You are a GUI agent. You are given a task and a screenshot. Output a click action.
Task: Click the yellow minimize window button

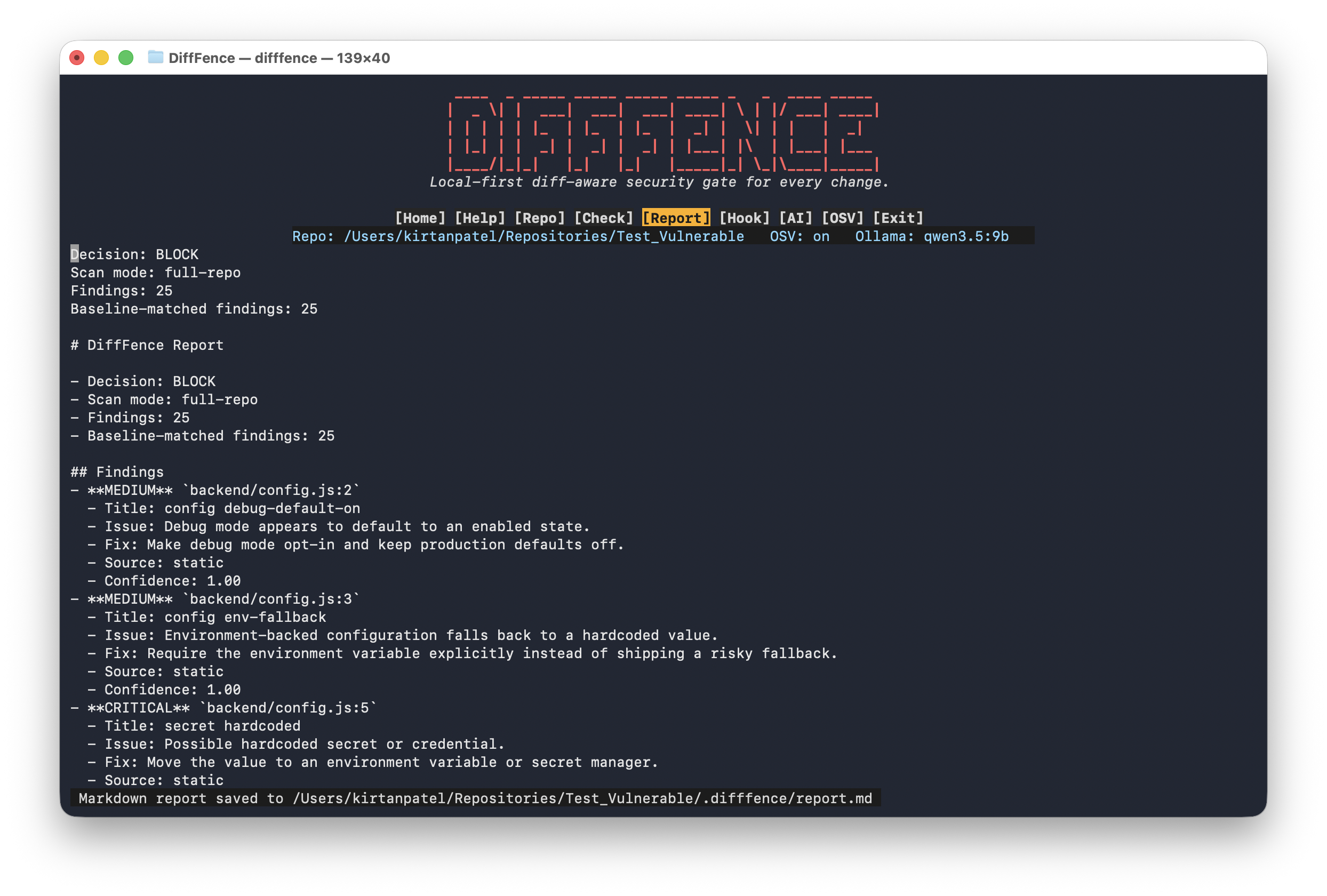click(x=101, y=58)
